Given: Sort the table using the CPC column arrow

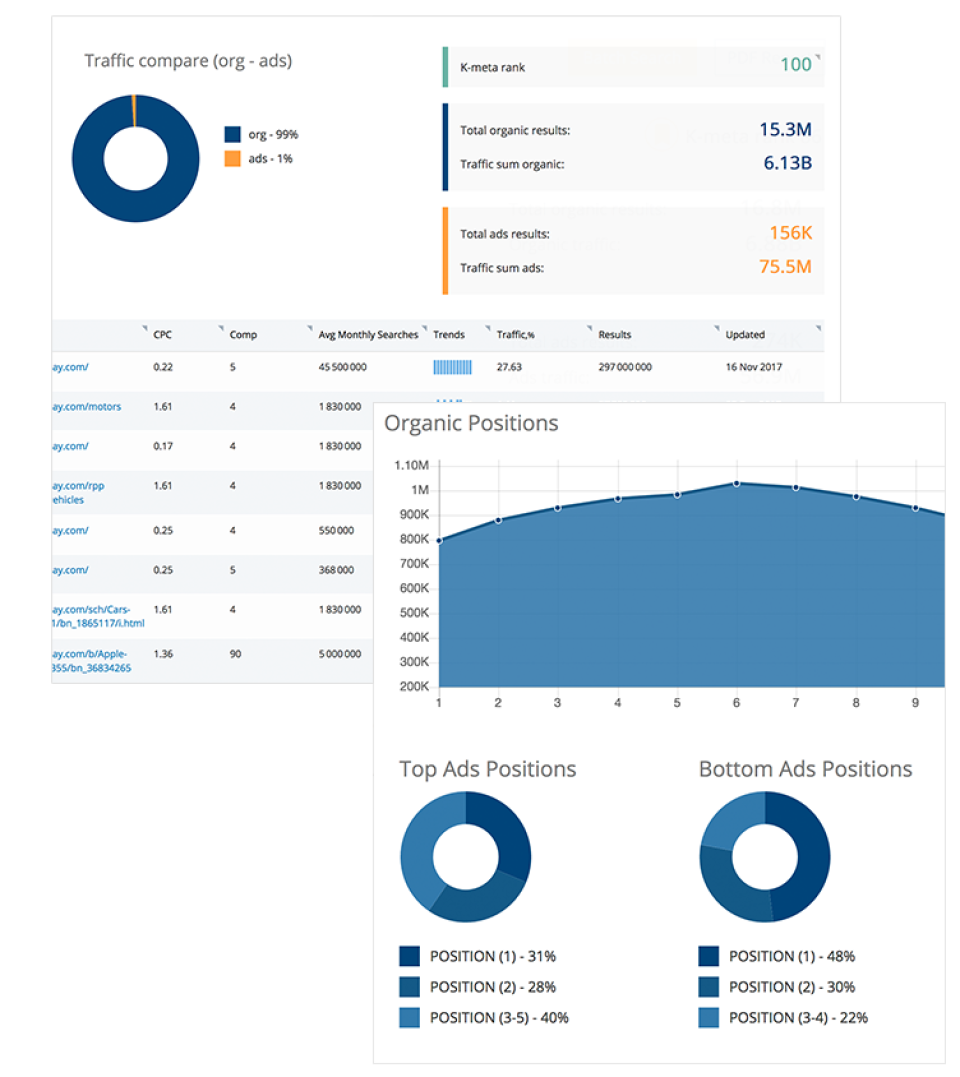Looking at the screenshot, I should [145, 328].
